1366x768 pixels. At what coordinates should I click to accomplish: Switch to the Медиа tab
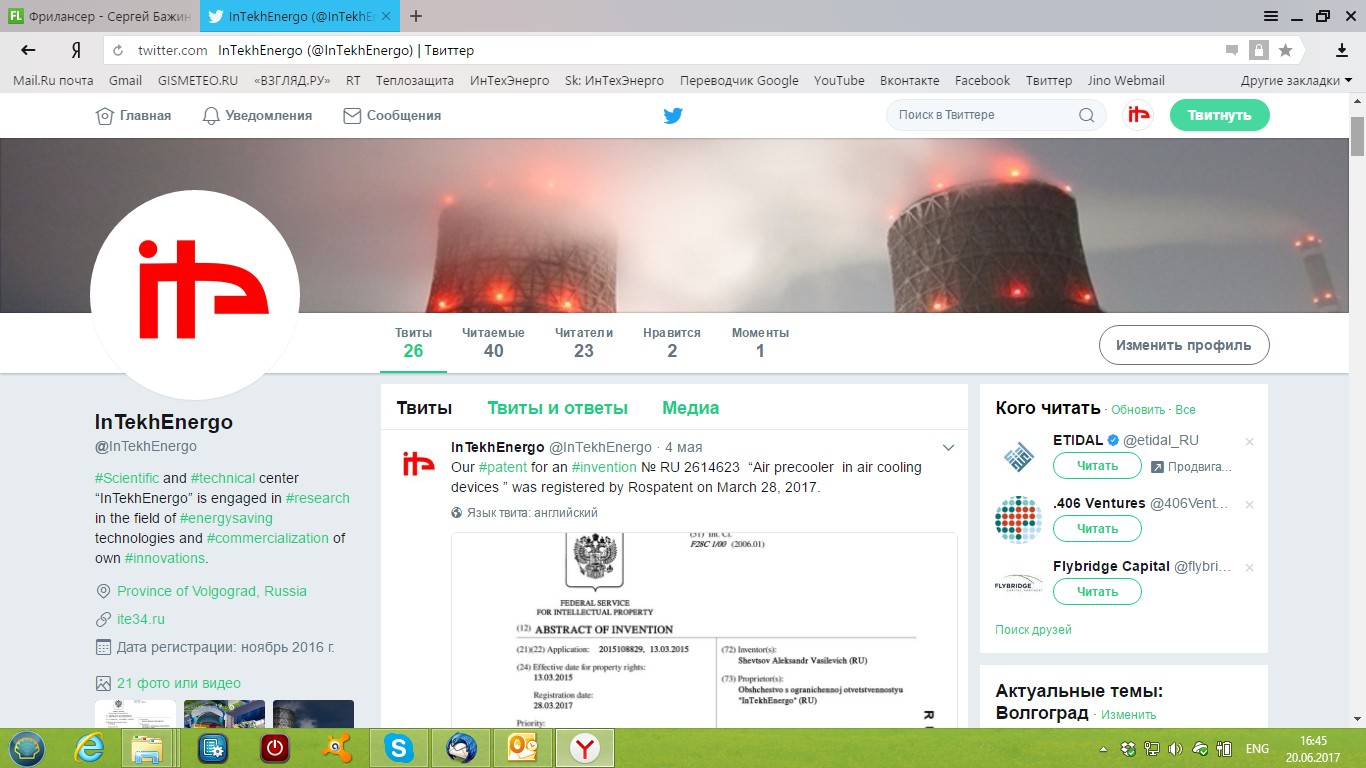(x=690, y=408)
